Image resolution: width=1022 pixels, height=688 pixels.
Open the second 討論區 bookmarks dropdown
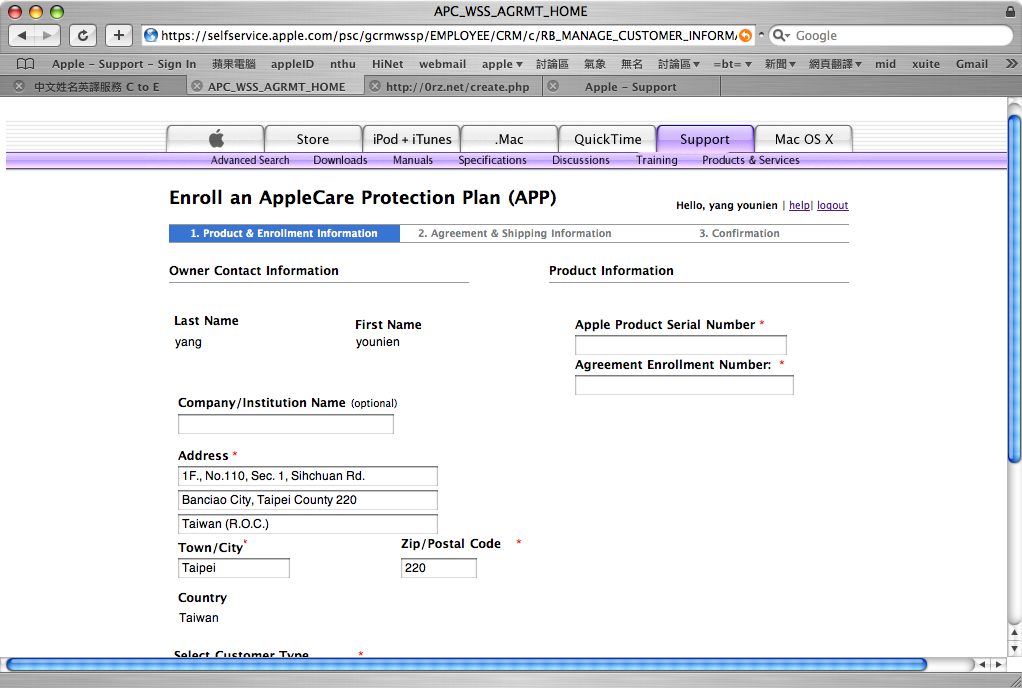(679, 64)
